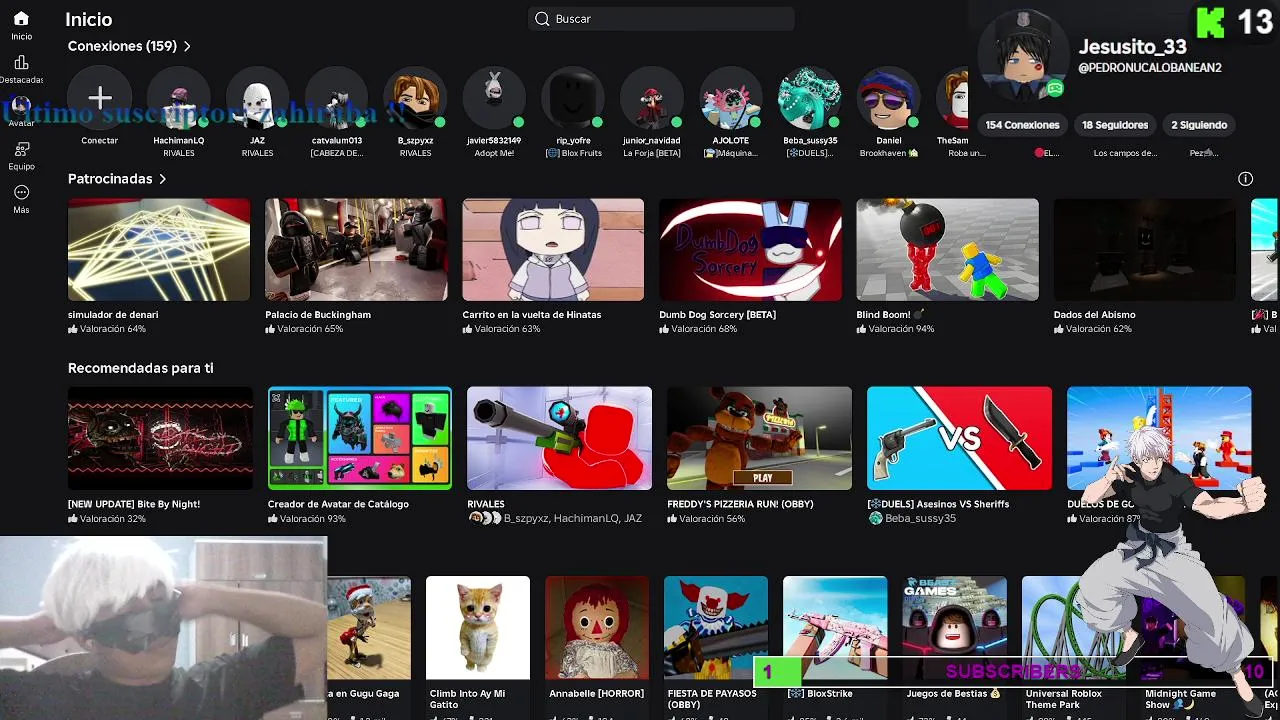Click the Universal Roblox Theme Park title

(x=1063, y=698)
